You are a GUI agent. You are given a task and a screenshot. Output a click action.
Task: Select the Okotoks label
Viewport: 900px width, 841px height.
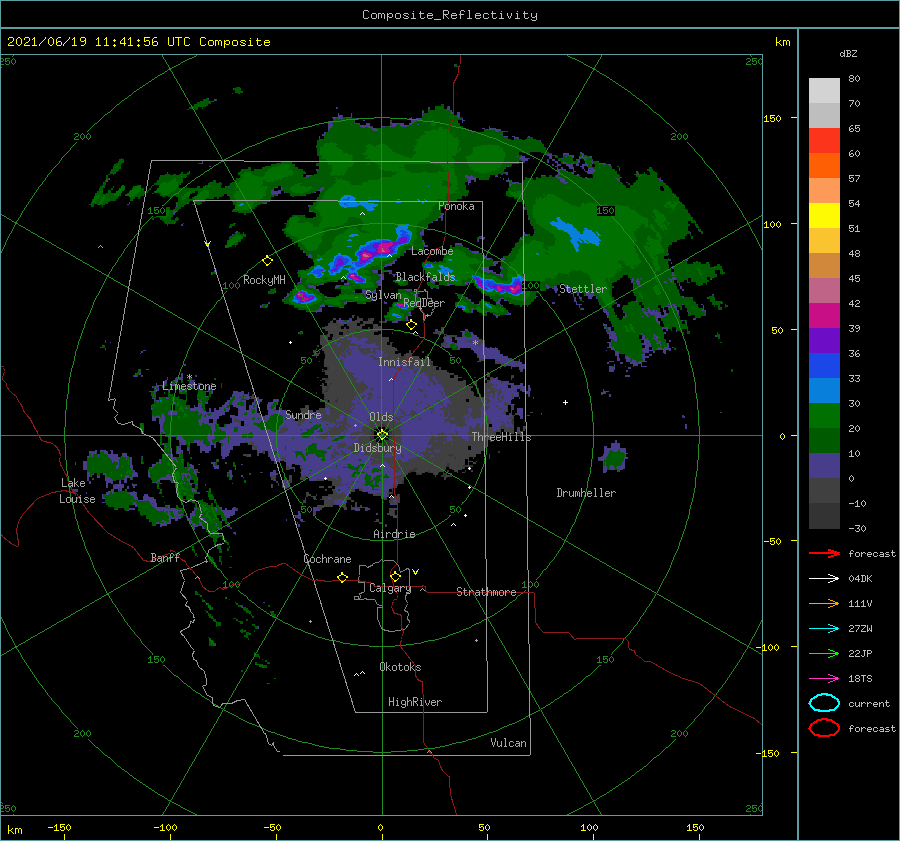400,667
